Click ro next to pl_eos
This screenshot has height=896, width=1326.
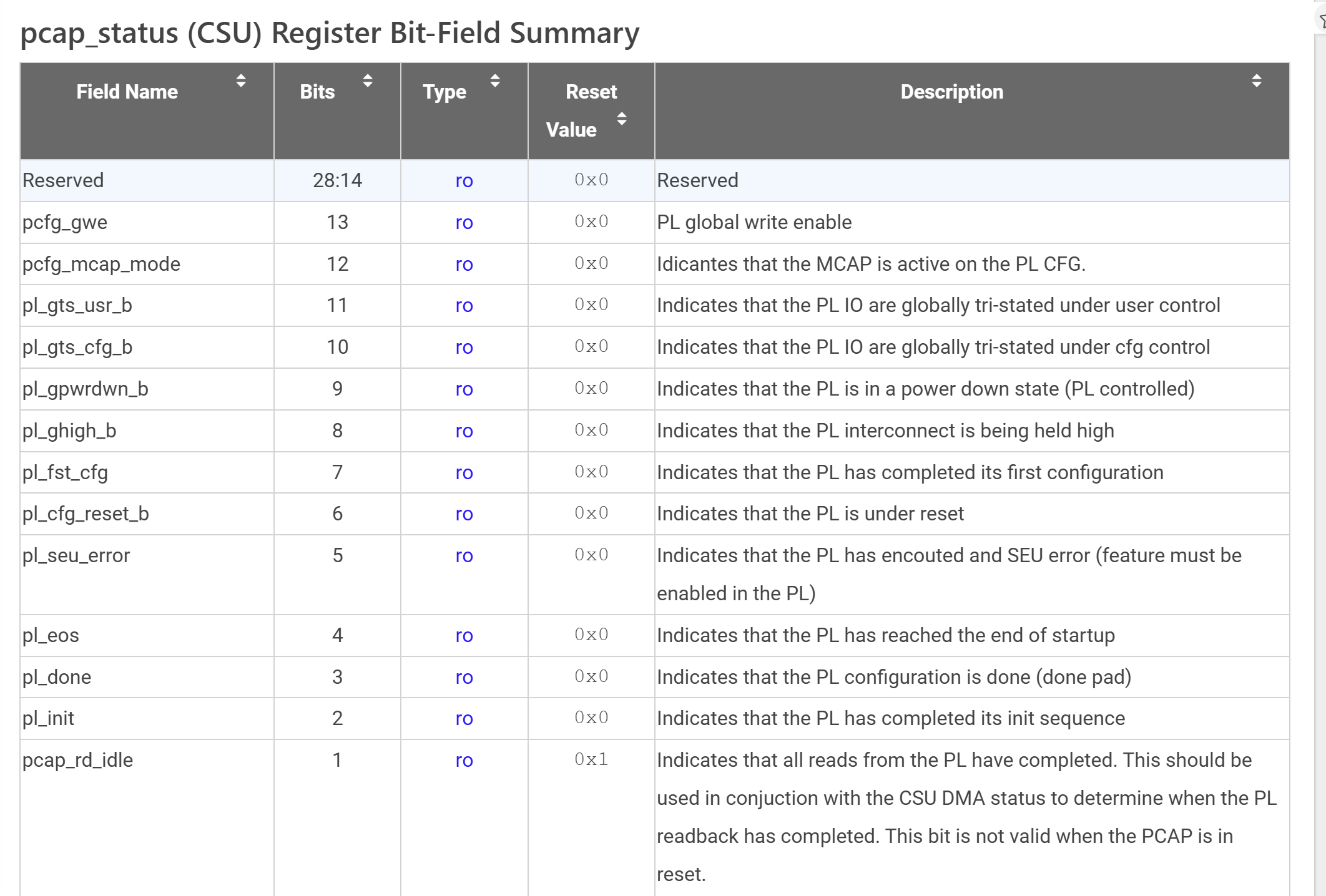463,635
